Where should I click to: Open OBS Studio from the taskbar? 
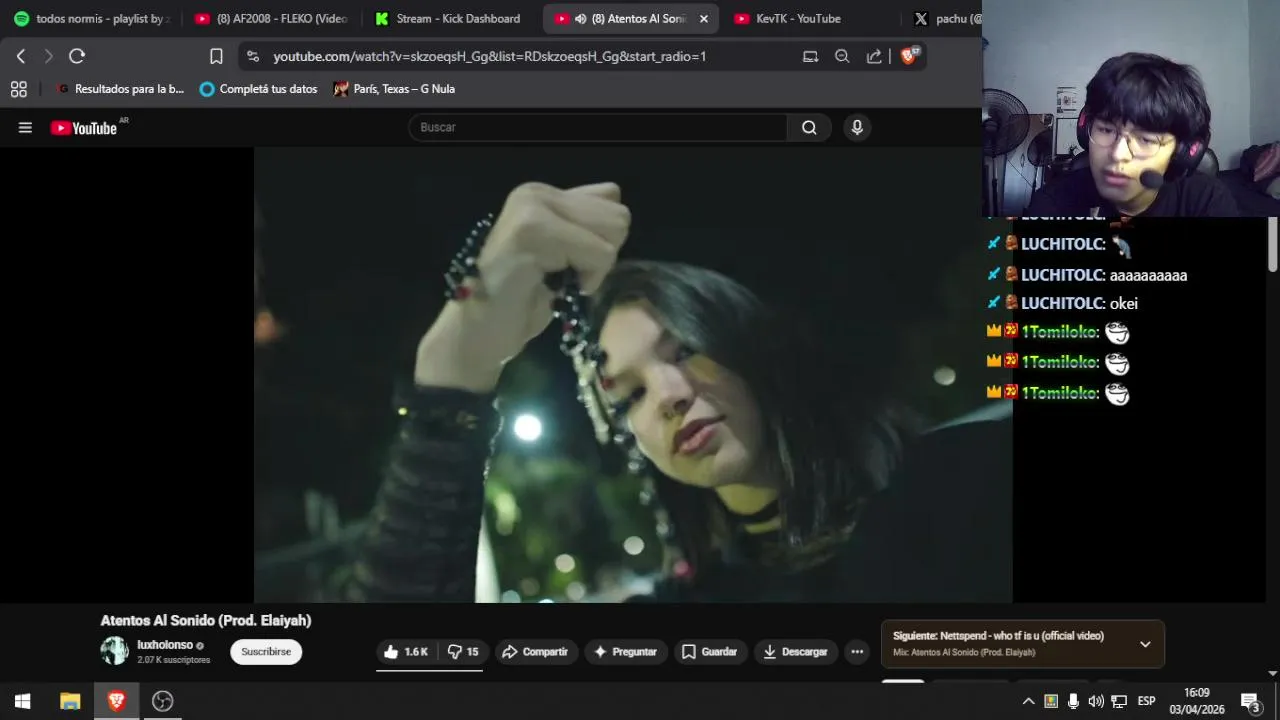pos(163,701)
